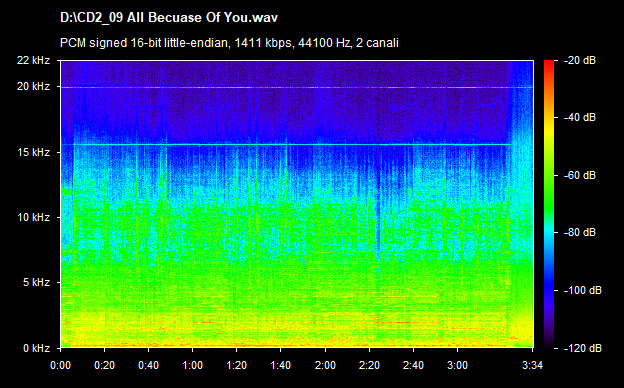Click the horizontal line at 20 kHz in spectrogram
The image size is (624, 388).
pyautogui.click(x=296, y=87)
